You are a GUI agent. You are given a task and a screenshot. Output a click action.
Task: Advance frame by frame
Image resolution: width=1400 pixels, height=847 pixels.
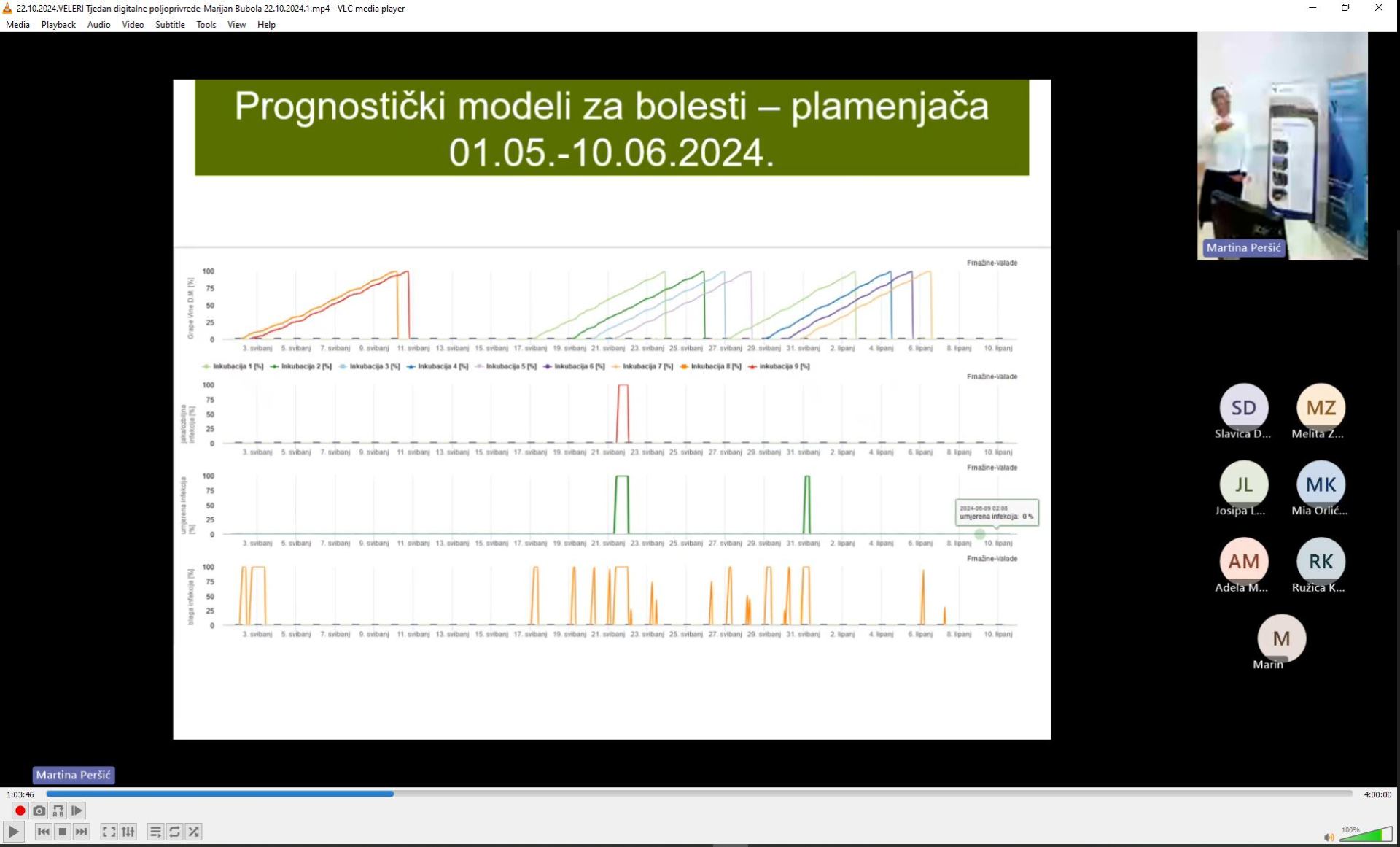[x=77, y=811]
